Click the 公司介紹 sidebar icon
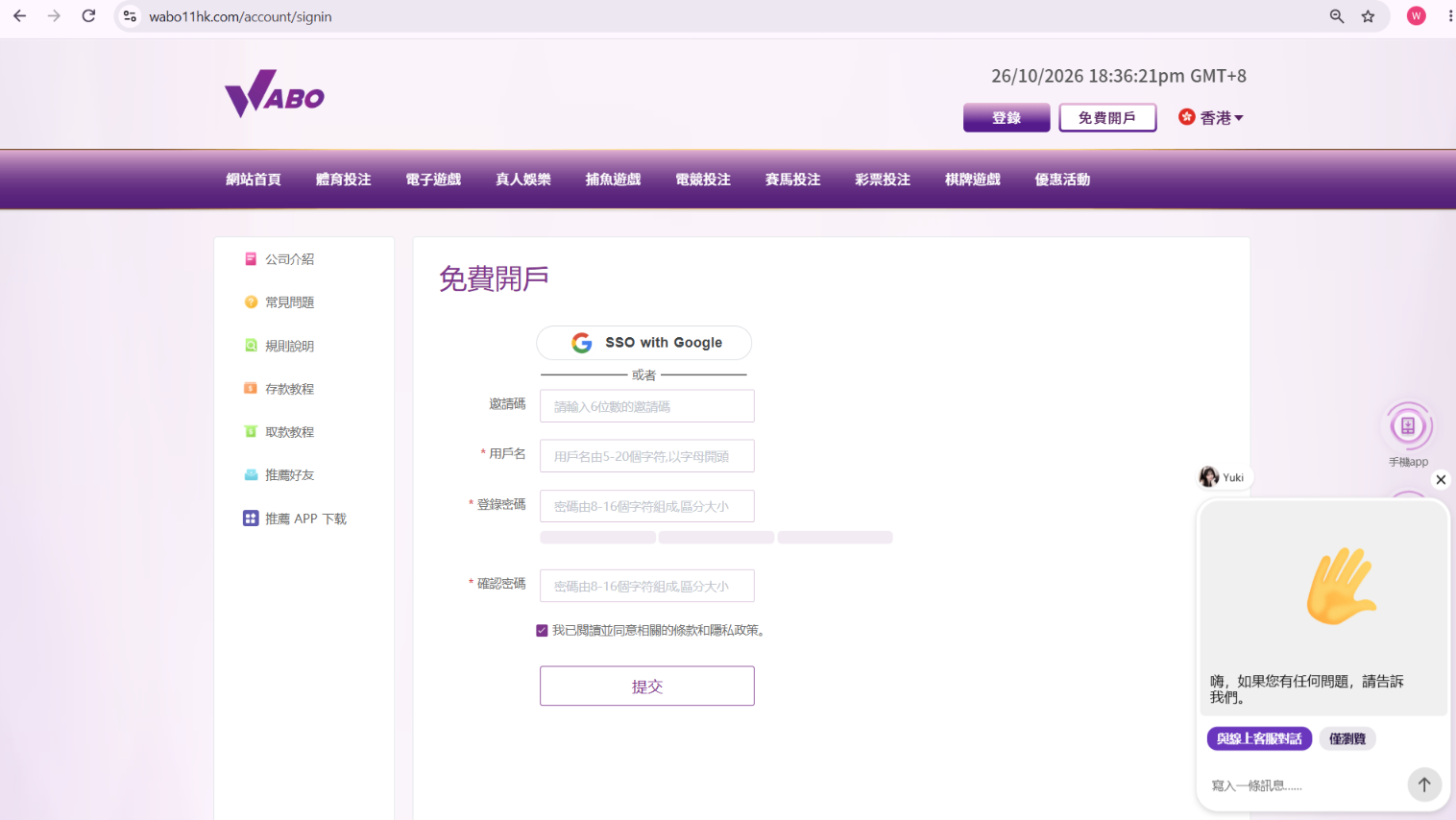This screenshot has height=820, width=1456. tap(251, 259)
